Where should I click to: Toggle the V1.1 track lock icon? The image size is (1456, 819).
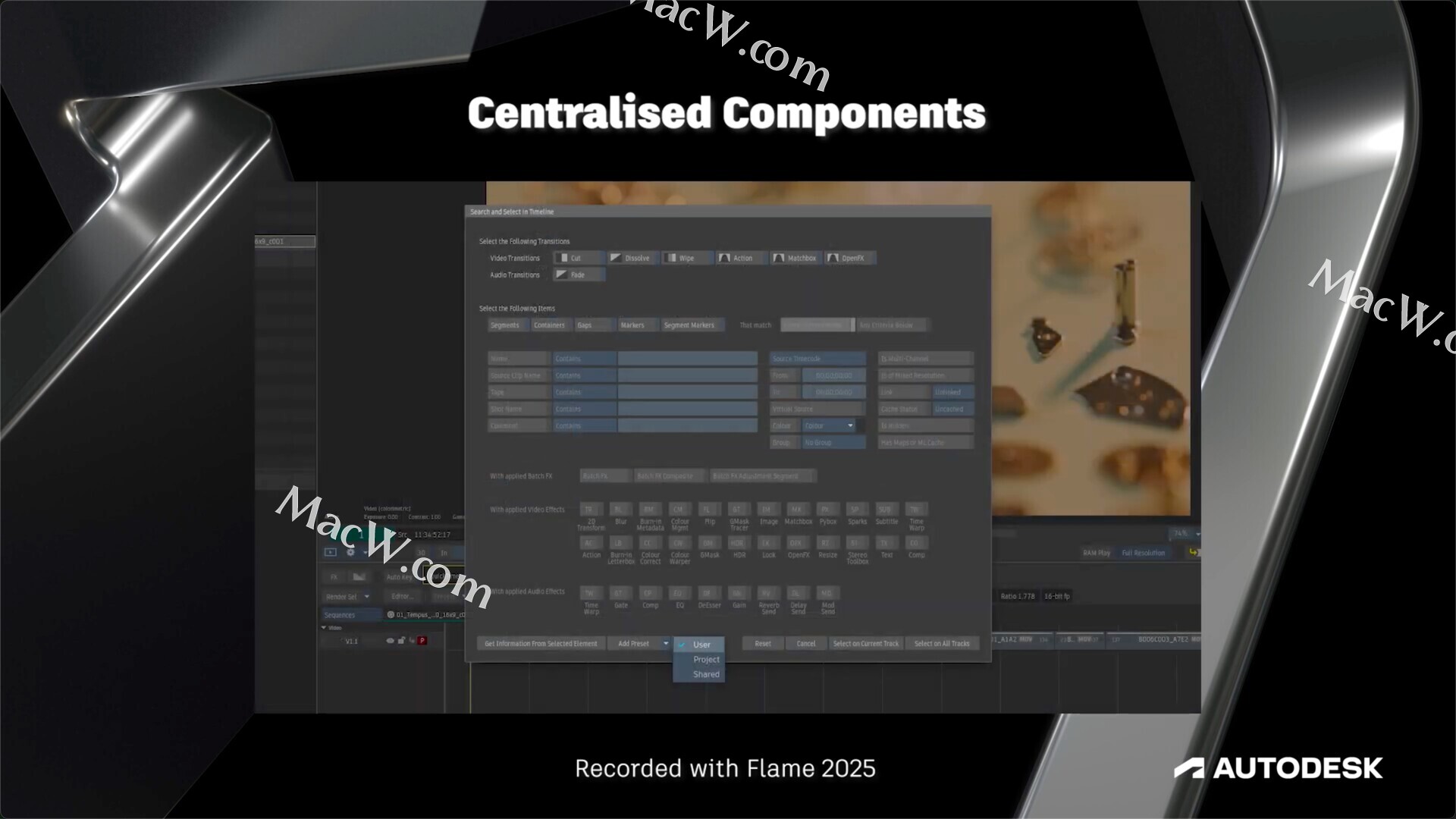[401, 641]
